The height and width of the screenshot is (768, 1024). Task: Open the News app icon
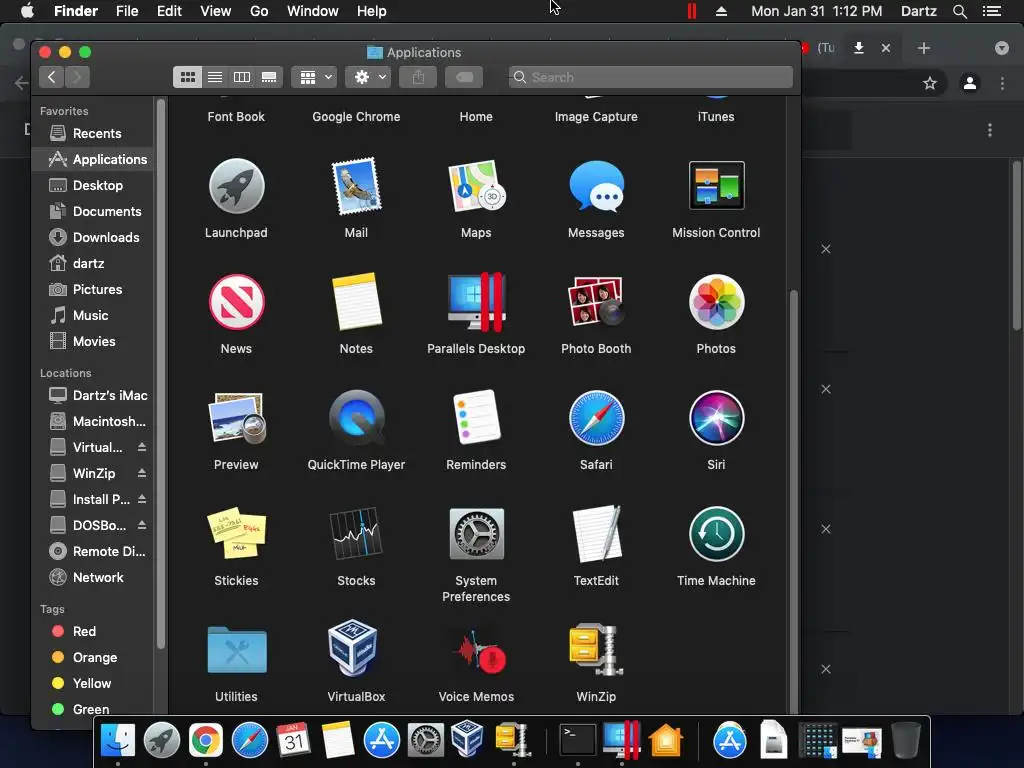tap(236, 302)
